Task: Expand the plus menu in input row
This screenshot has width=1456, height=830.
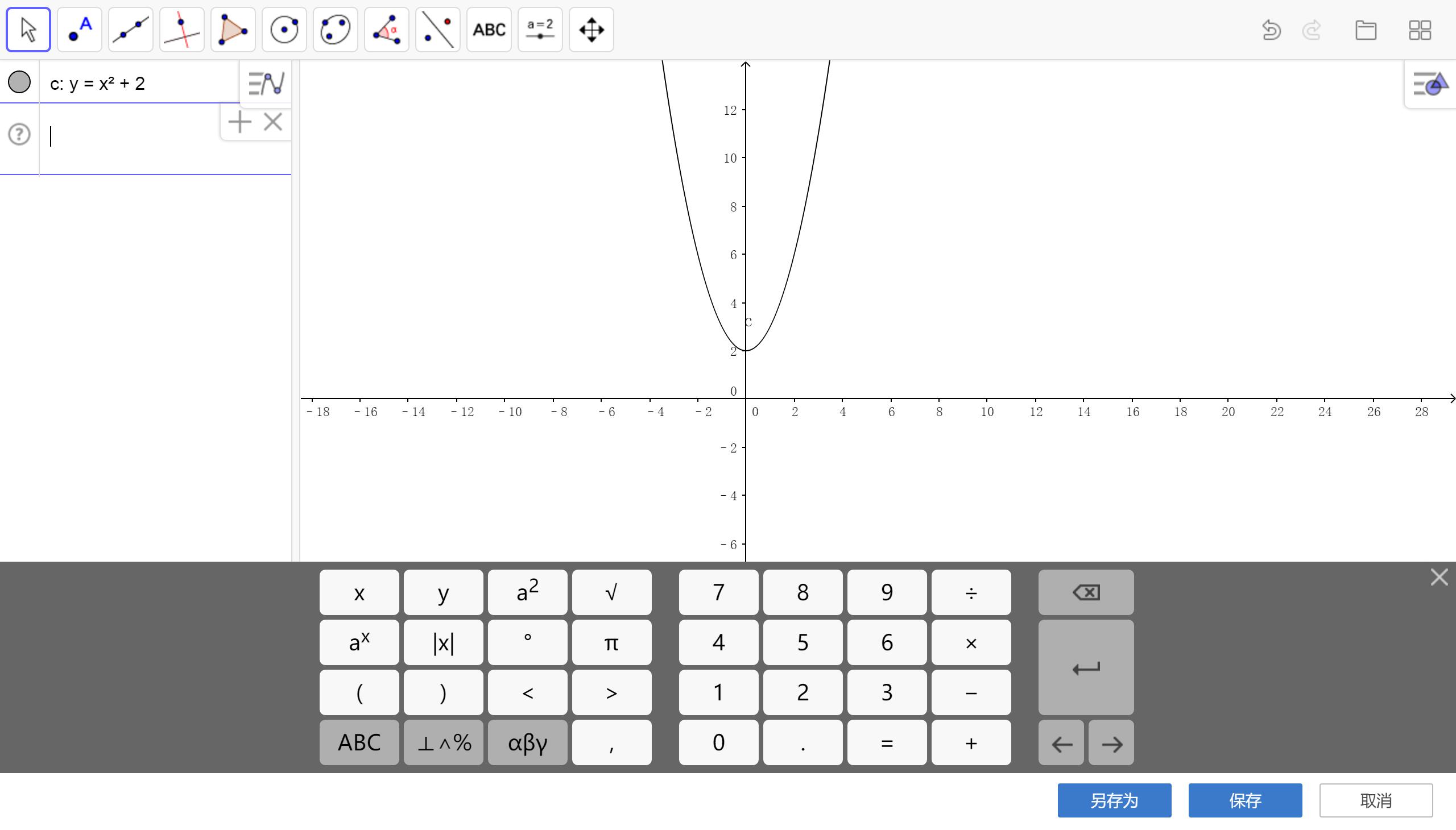Action: pos(239,122)
